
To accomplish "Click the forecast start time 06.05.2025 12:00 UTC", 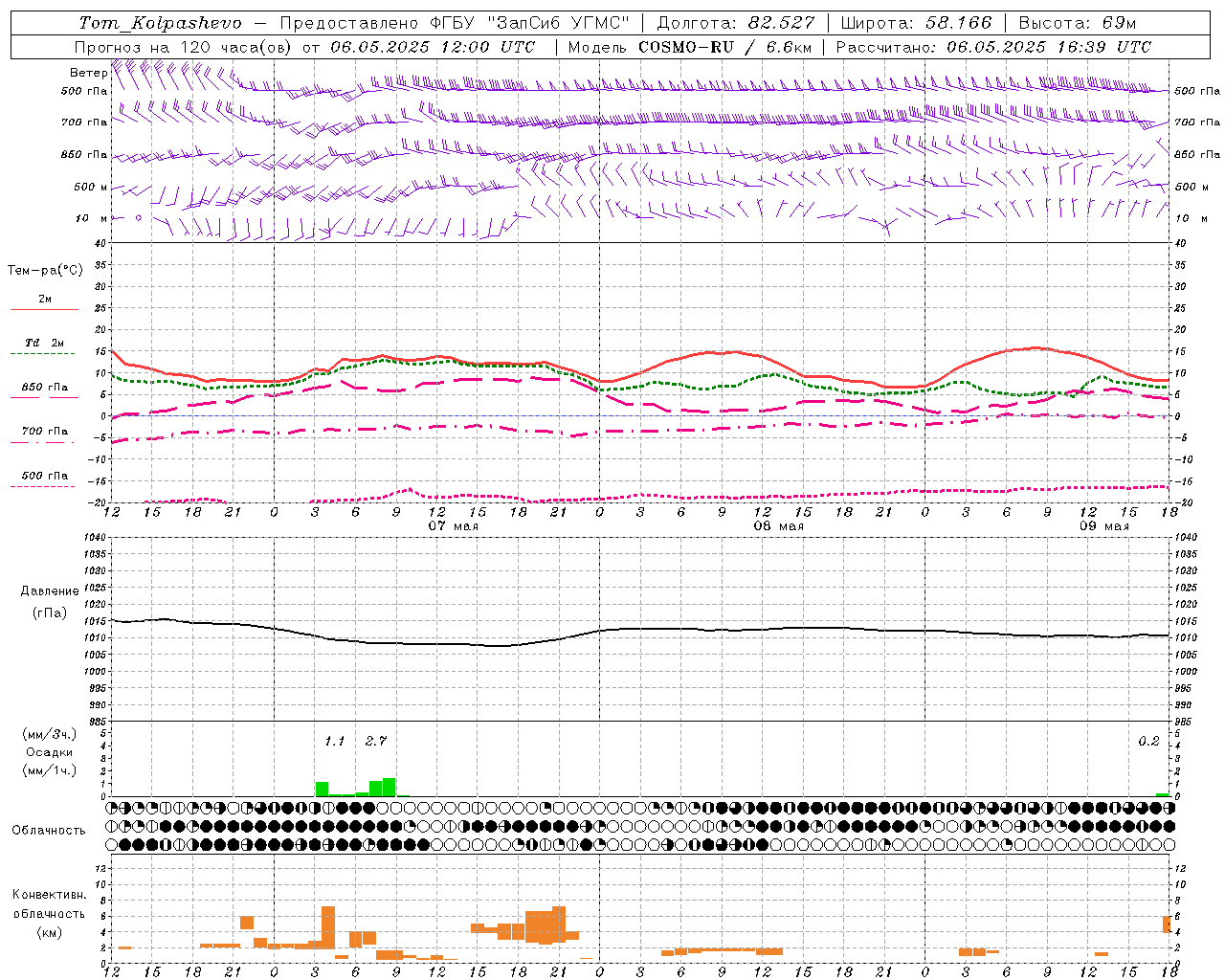I will pyautogui.click(x=433, y=47).
